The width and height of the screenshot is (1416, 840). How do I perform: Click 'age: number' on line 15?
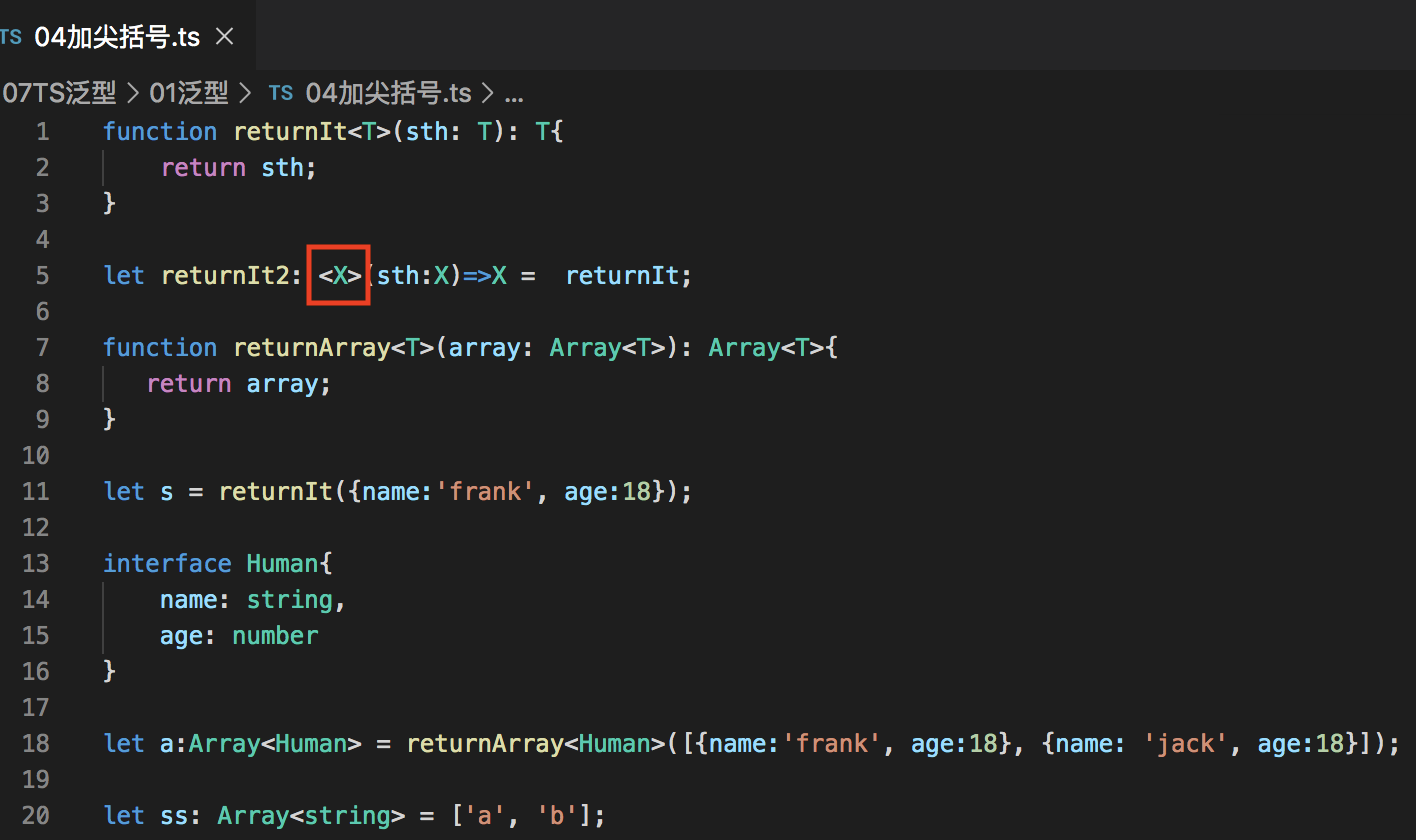[239, 635]
